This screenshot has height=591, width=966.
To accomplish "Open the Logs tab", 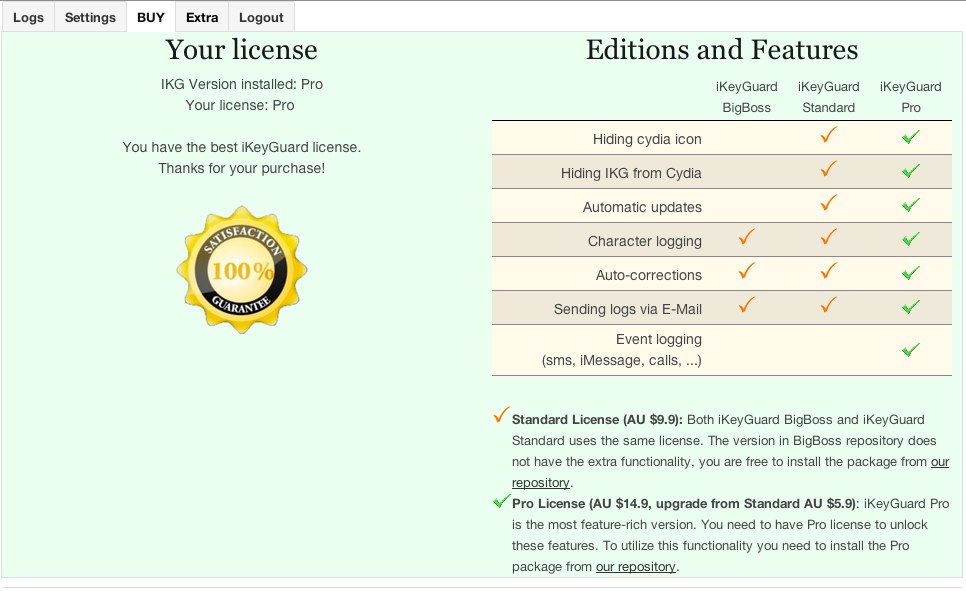I will 28,17.
